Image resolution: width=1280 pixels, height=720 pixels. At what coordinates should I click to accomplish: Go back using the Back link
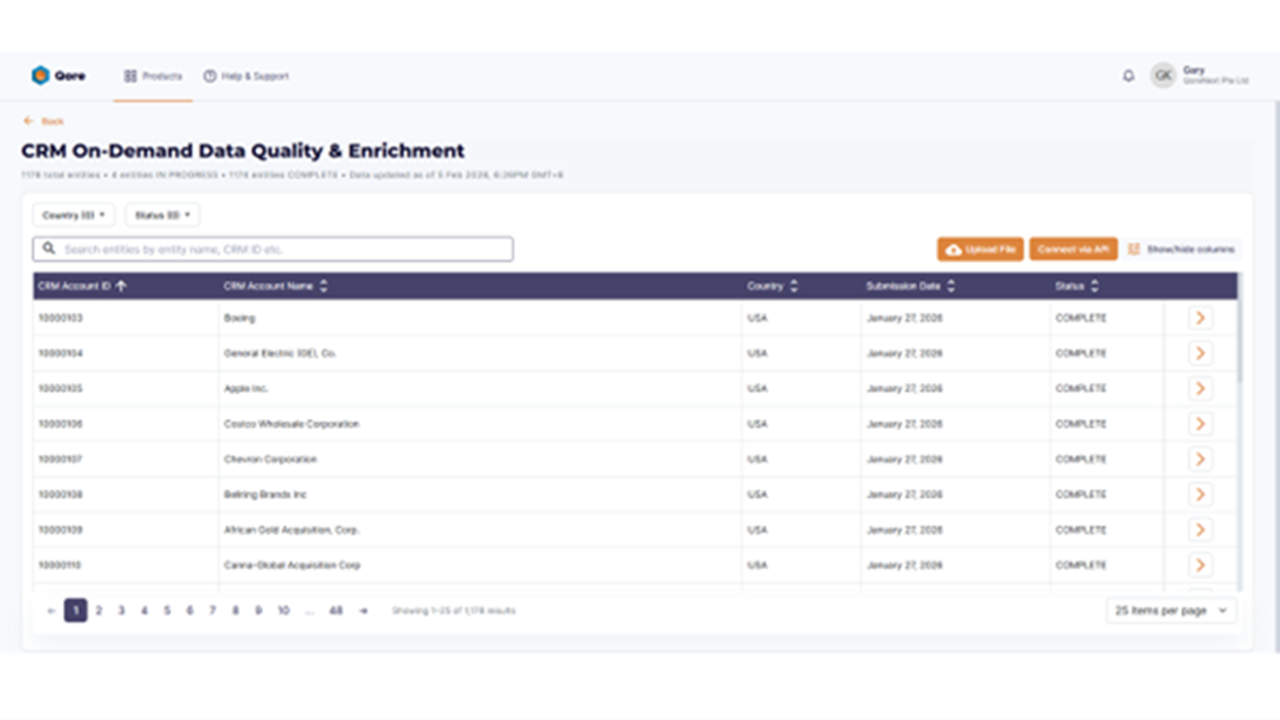pyautogui.click(x=44, y=121)
